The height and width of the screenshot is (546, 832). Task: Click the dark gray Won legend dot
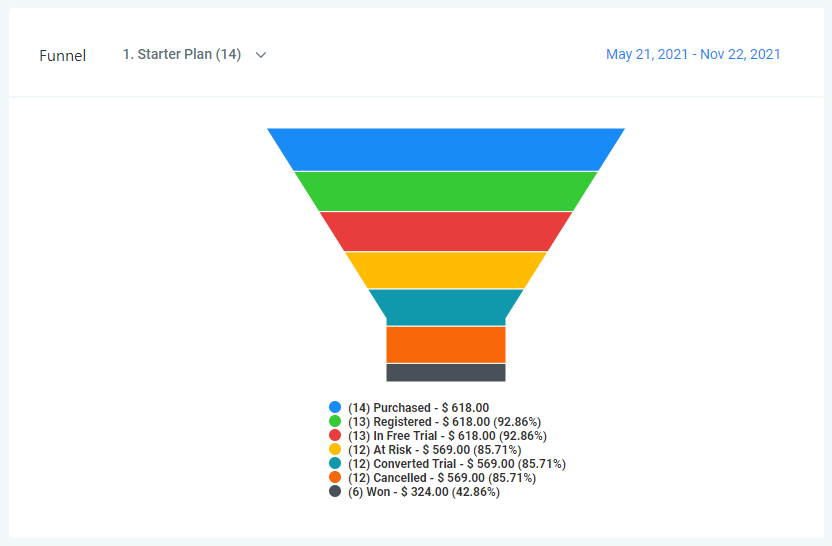(335, 492)
